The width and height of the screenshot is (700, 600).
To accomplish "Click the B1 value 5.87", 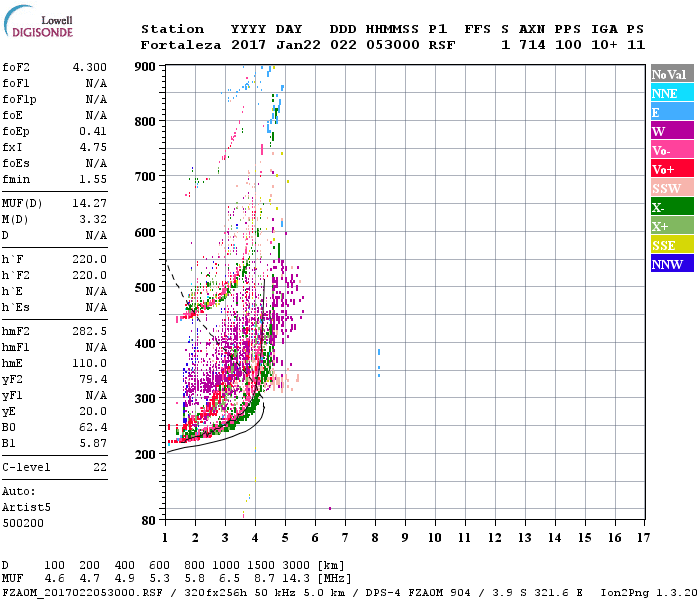I will [93, 444].
